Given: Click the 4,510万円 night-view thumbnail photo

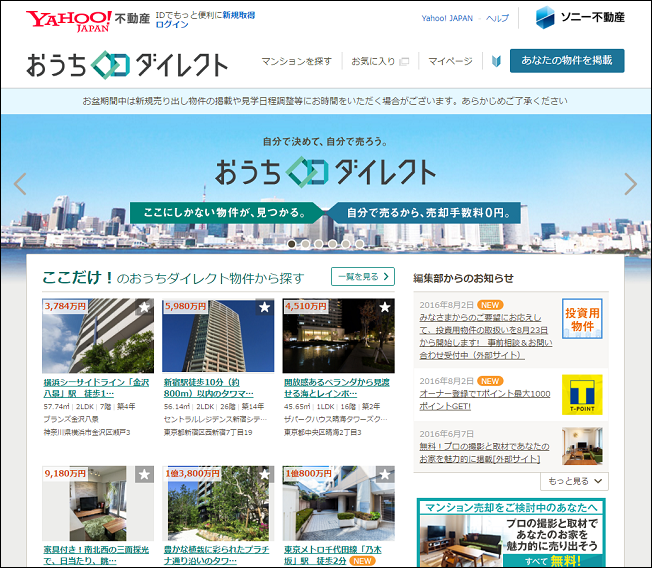Looking at the screenshot, I should click(x=338, y=336).
